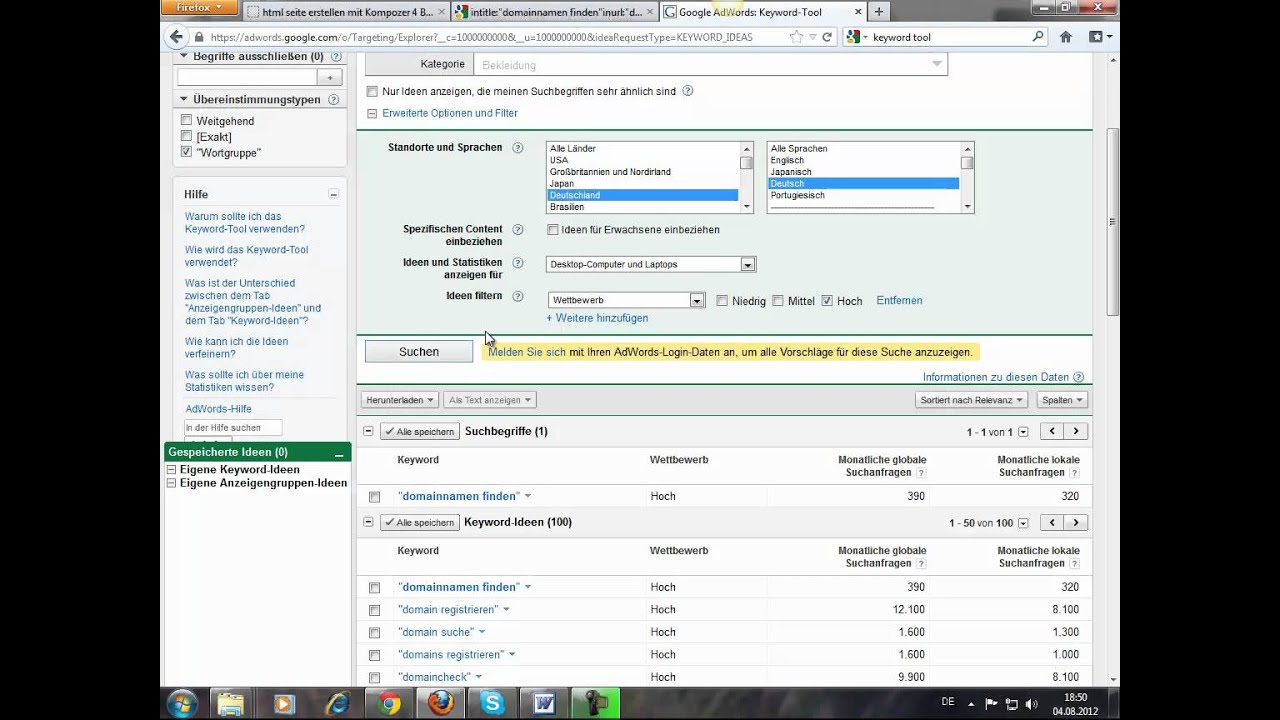Click the search magnifier in the search bar
This screenshot has height=720, width=1280.
pyautogui.click(x=1038, y=37)
